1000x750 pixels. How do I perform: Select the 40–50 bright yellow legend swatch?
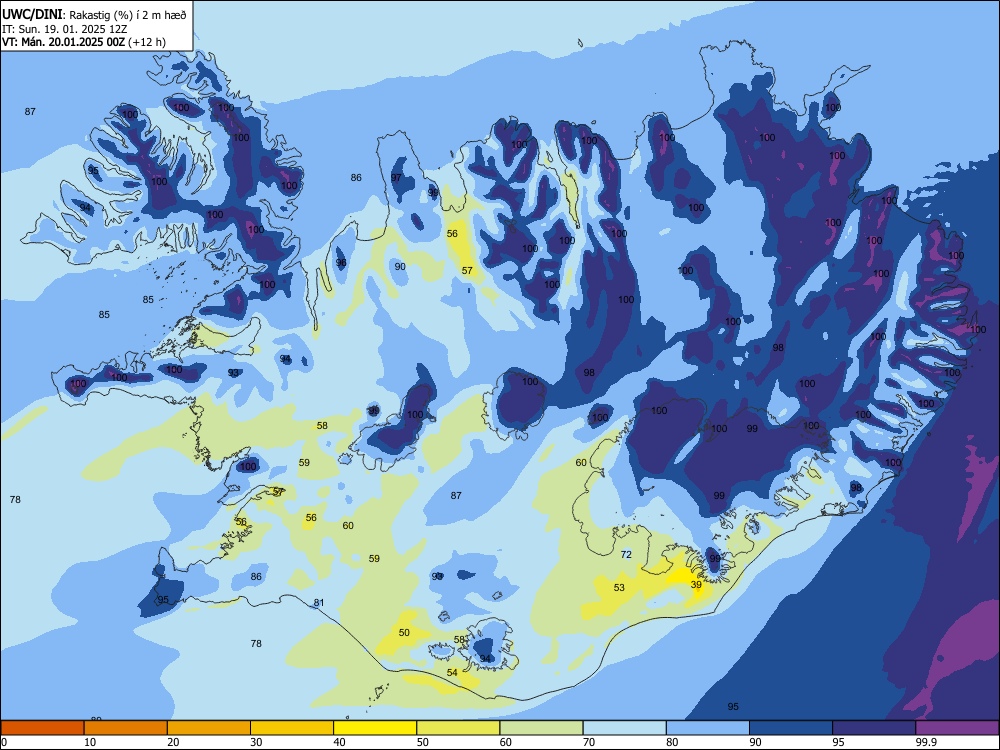[x=375, y=728]
